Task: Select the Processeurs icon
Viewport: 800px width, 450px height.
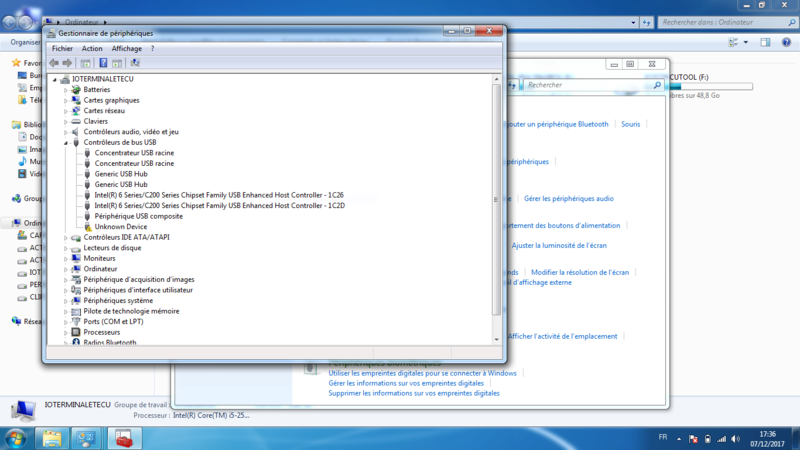Action: (x=76, y=332)
